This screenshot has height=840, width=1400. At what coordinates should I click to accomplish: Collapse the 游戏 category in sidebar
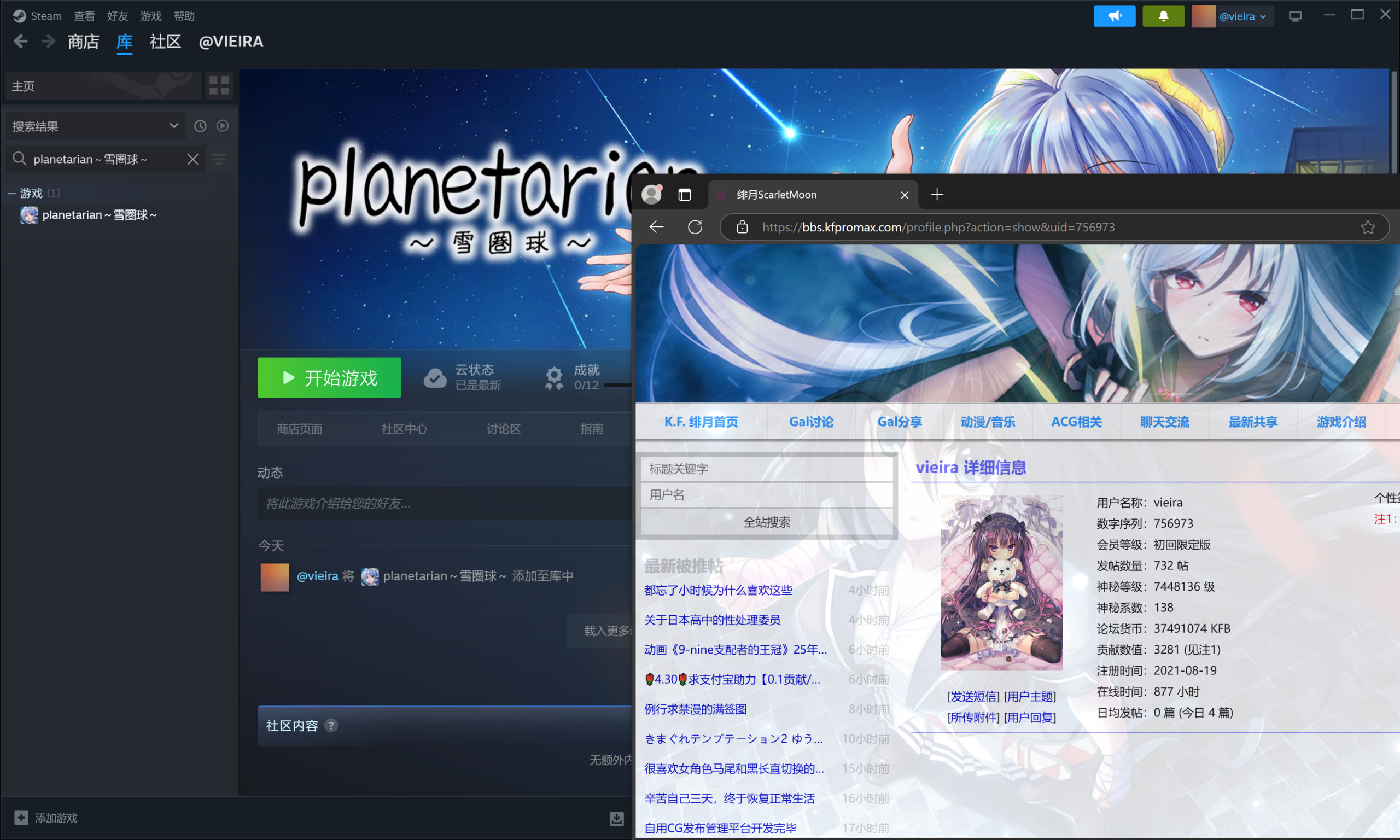[x=11, y=194]
